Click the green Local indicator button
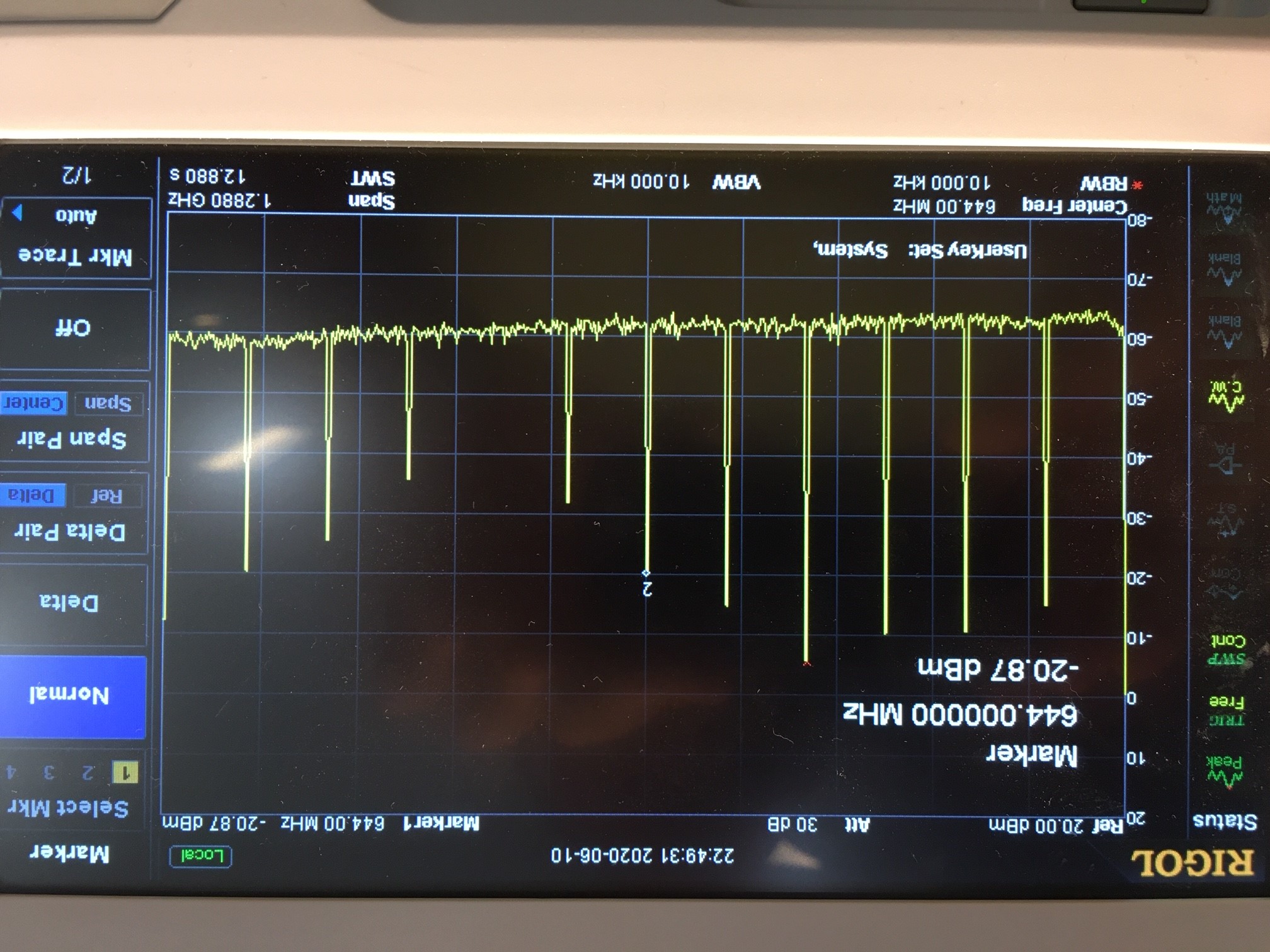Viewport: 1270px width, 952px height. 201,856
